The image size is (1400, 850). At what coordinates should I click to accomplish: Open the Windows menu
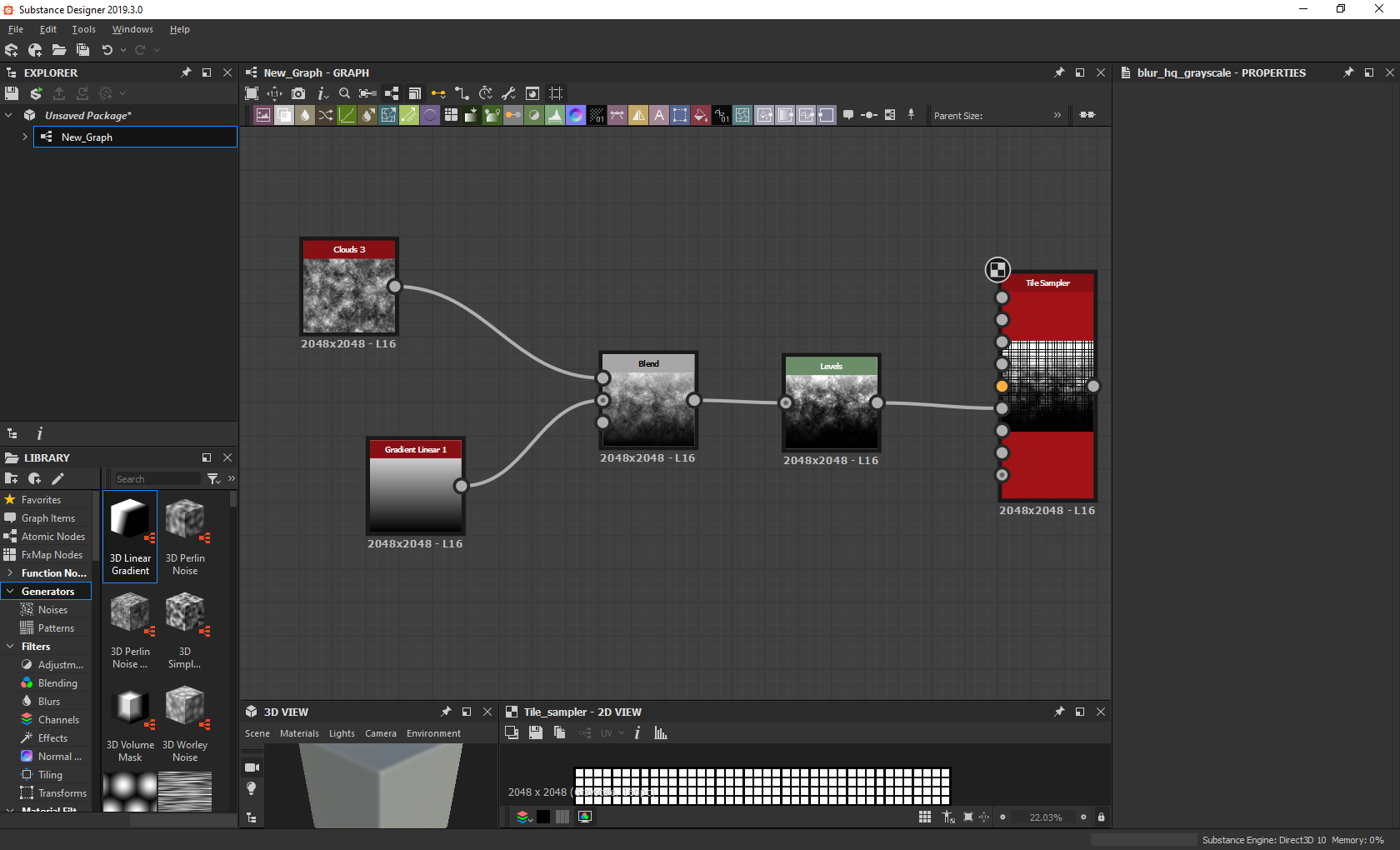[x=132, y=29]
